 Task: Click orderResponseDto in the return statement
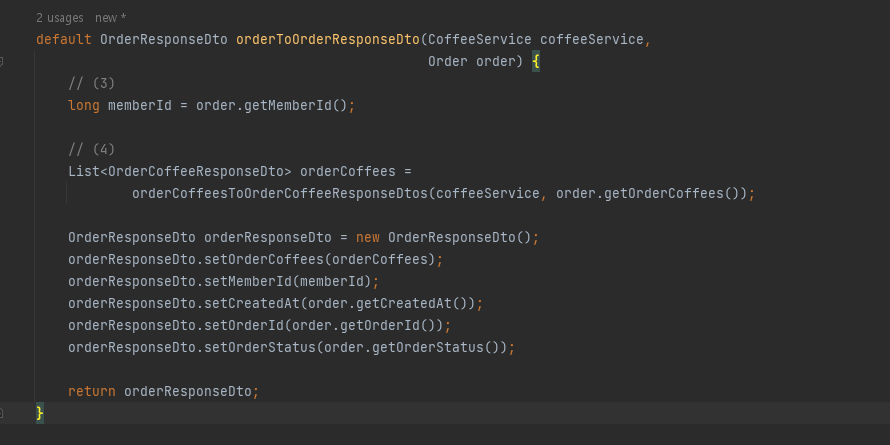pos(188,392)
